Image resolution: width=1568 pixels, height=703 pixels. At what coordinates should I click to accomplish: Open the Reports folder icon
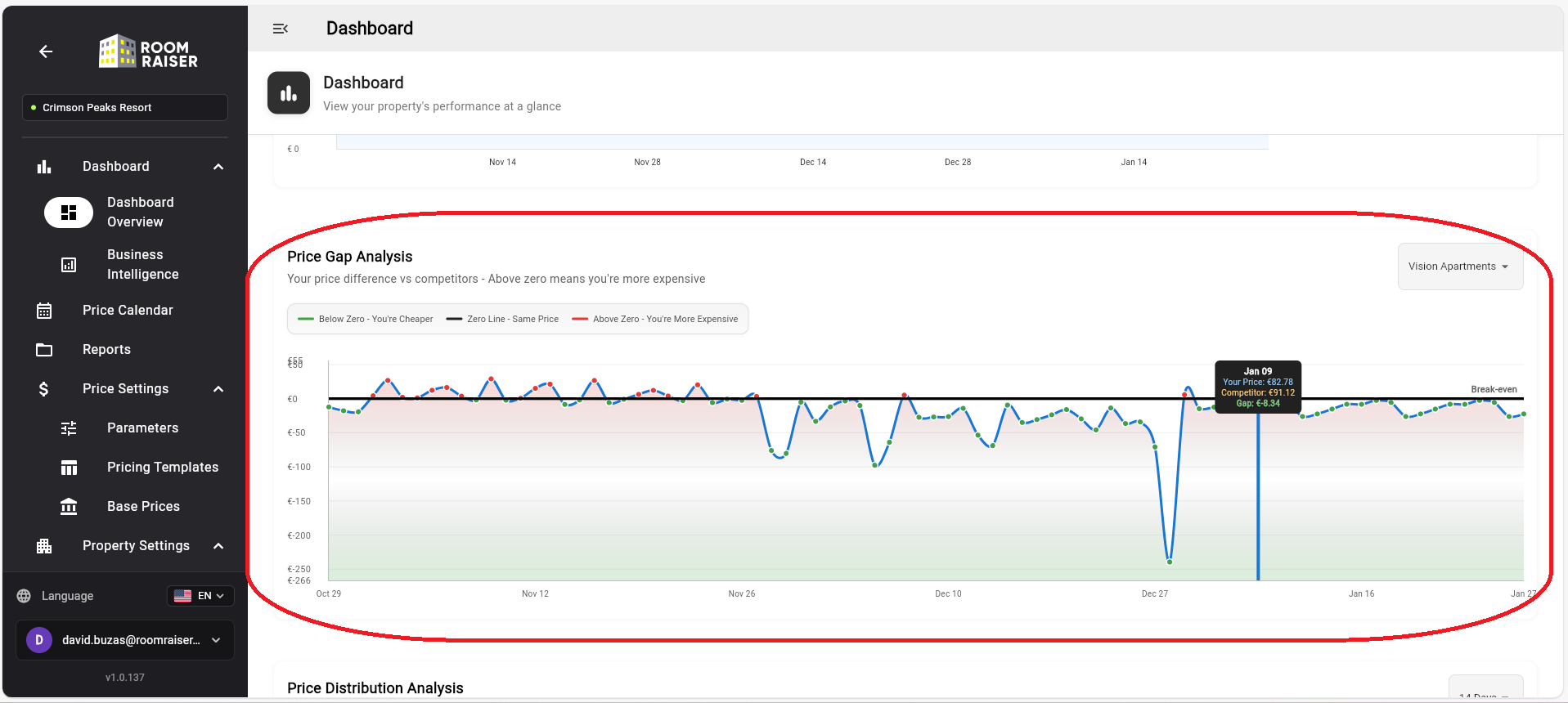[x=44, y=350]
